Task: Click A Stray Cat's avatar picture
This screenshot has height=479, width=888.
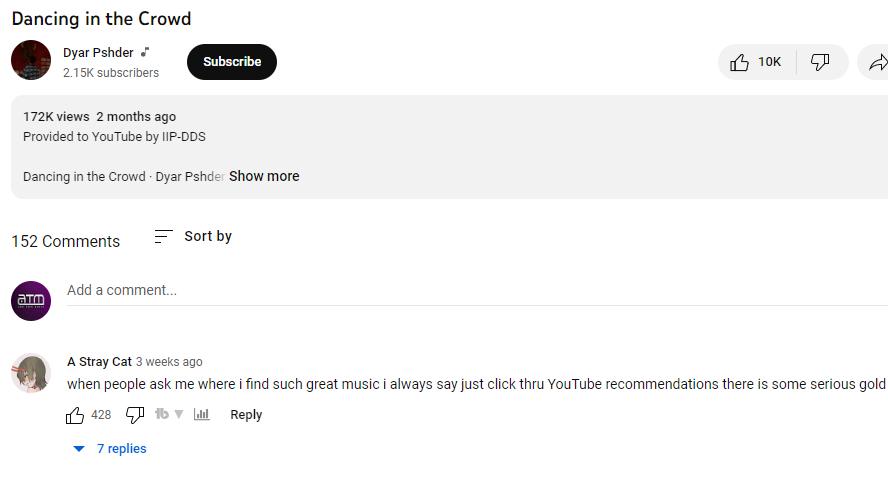Action: point(31,373)
